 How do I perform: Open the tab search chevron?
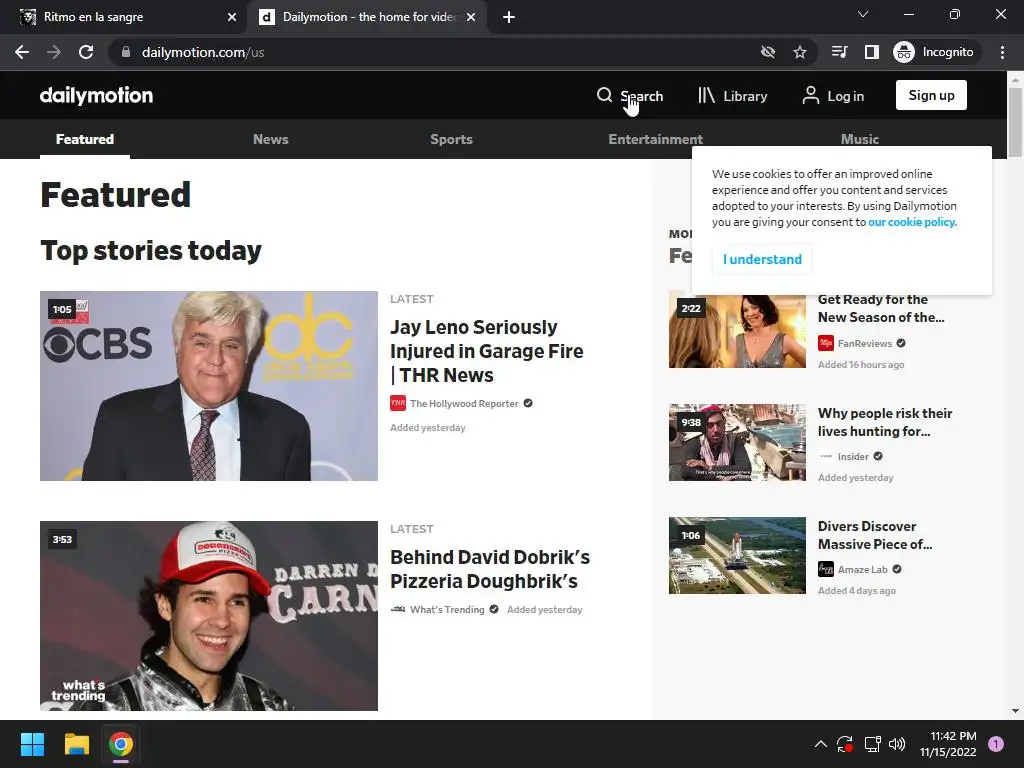point(863,14)
